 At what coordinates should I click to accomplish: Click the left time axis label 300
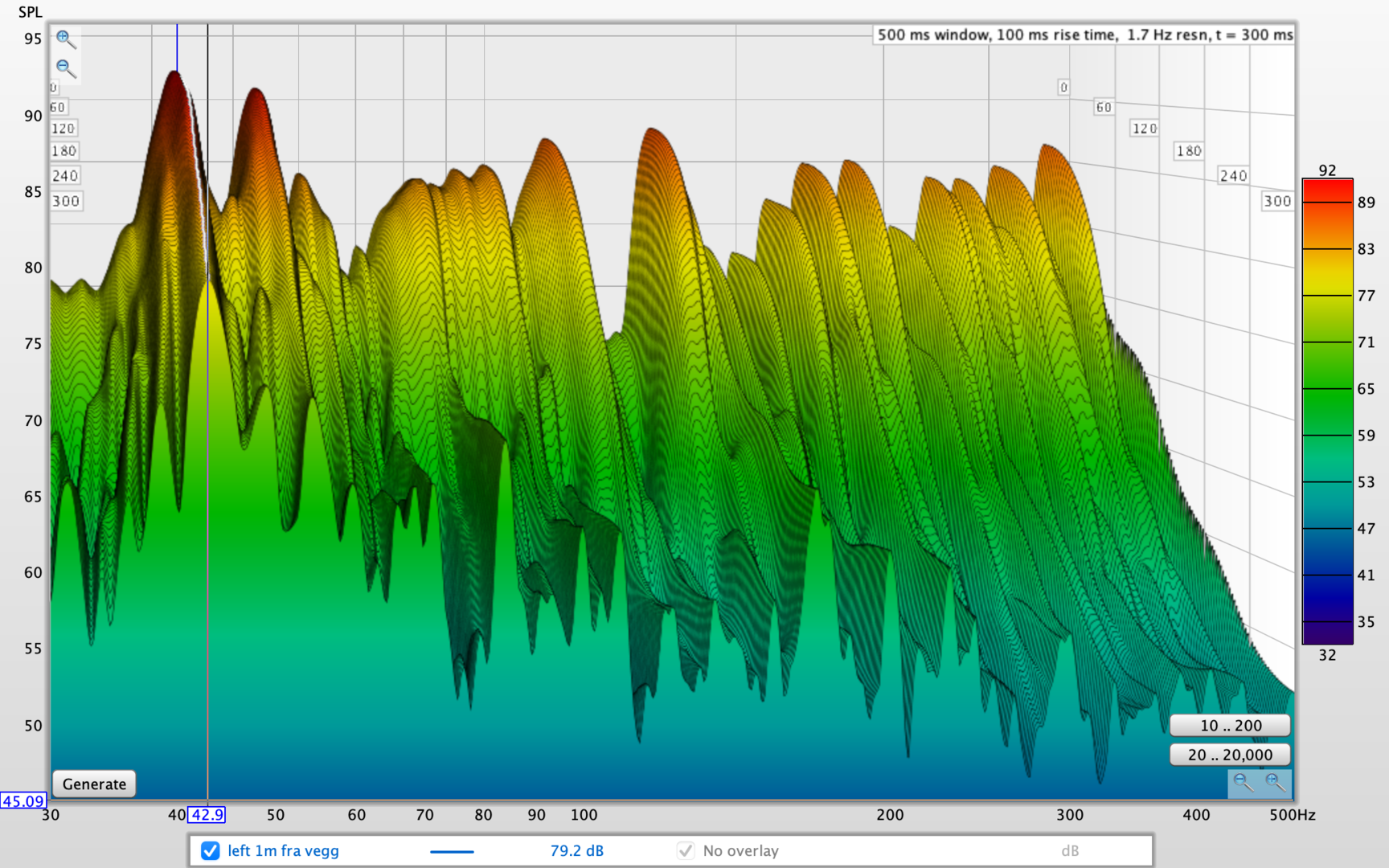(66, 201)
